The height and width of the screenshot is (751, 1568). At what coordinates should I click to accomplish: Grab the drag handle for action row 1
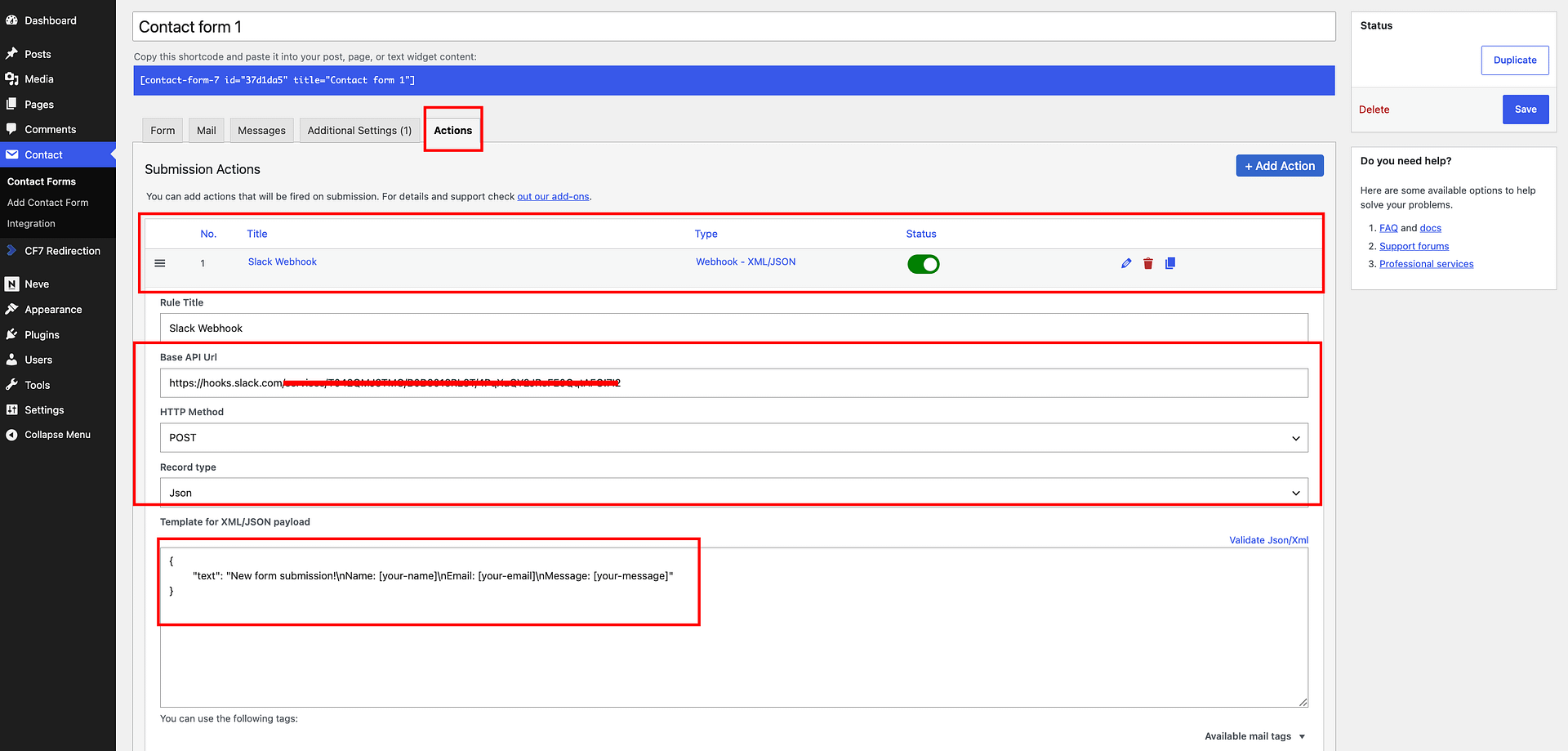[160, 263]
